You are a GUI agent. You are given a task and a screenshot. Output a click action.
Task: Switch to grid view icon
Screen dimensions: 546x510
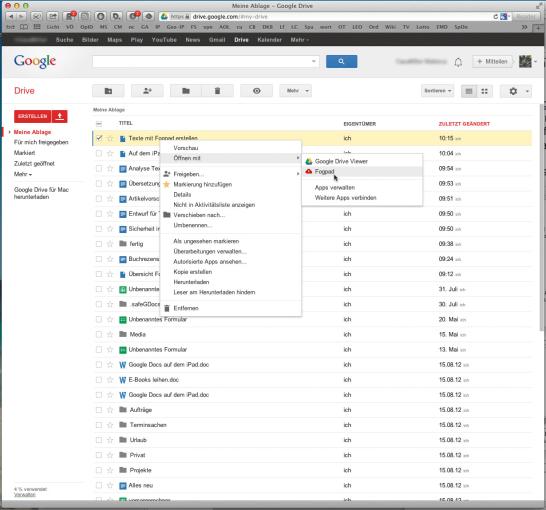484,91
